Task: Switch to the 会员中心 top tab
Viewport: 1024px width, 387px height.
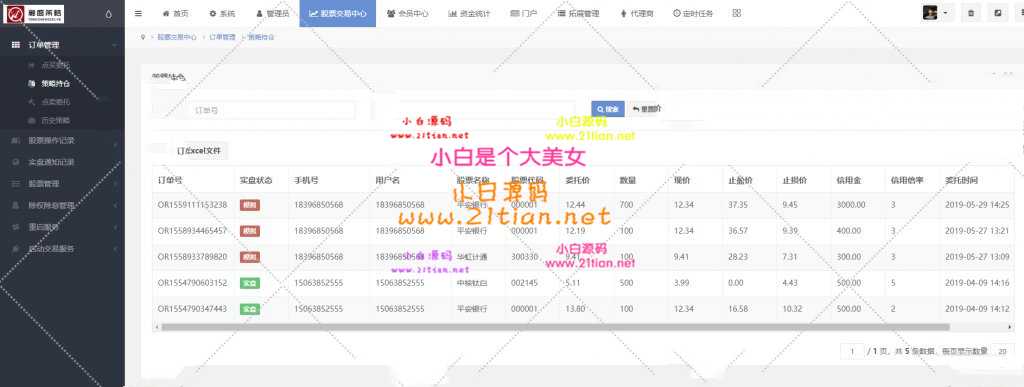Action: pos(407,13)
